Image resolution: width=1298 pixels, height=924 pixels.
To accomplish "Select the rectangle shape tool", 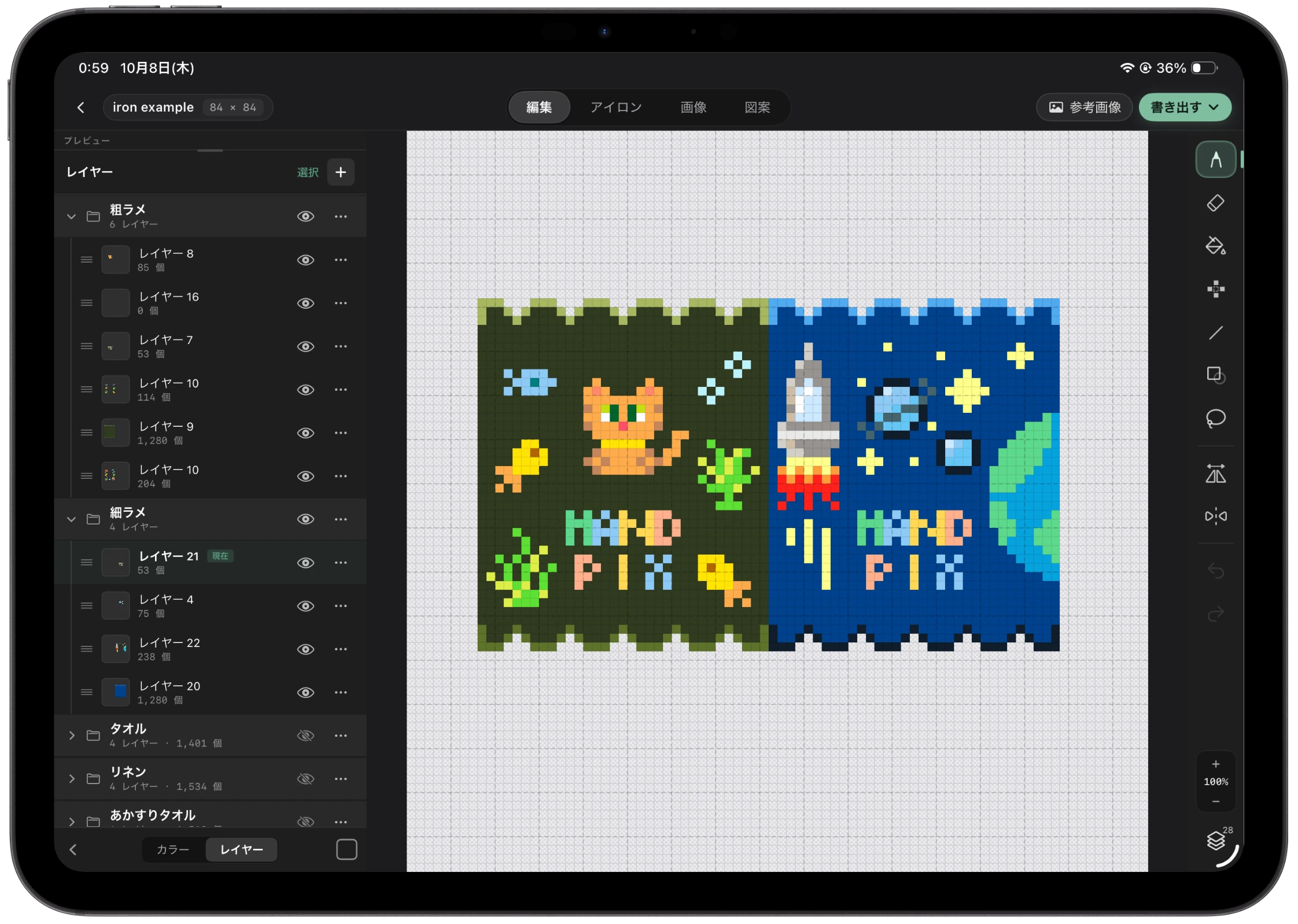I will click(1215, 375).
